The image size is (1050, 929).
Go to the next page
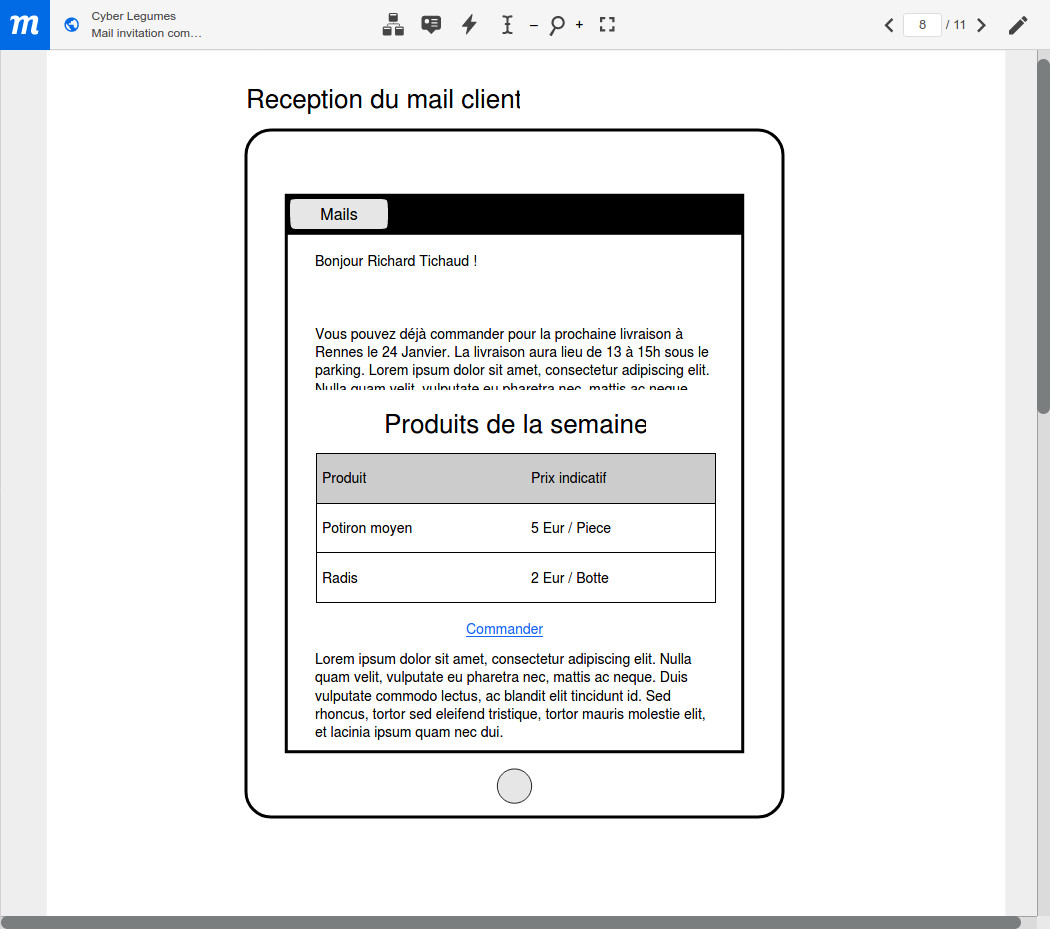click(x=981, y=25)
